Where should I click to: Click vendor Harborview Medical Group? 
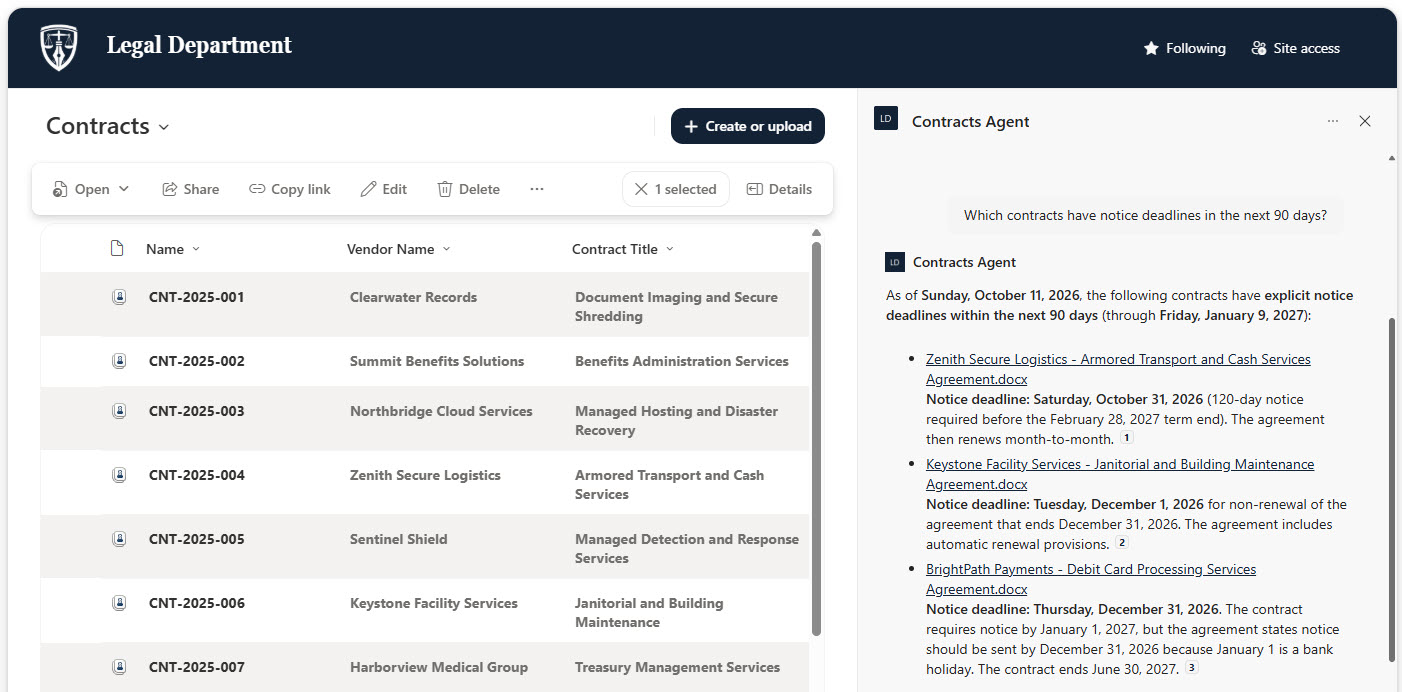pos(439,667)
